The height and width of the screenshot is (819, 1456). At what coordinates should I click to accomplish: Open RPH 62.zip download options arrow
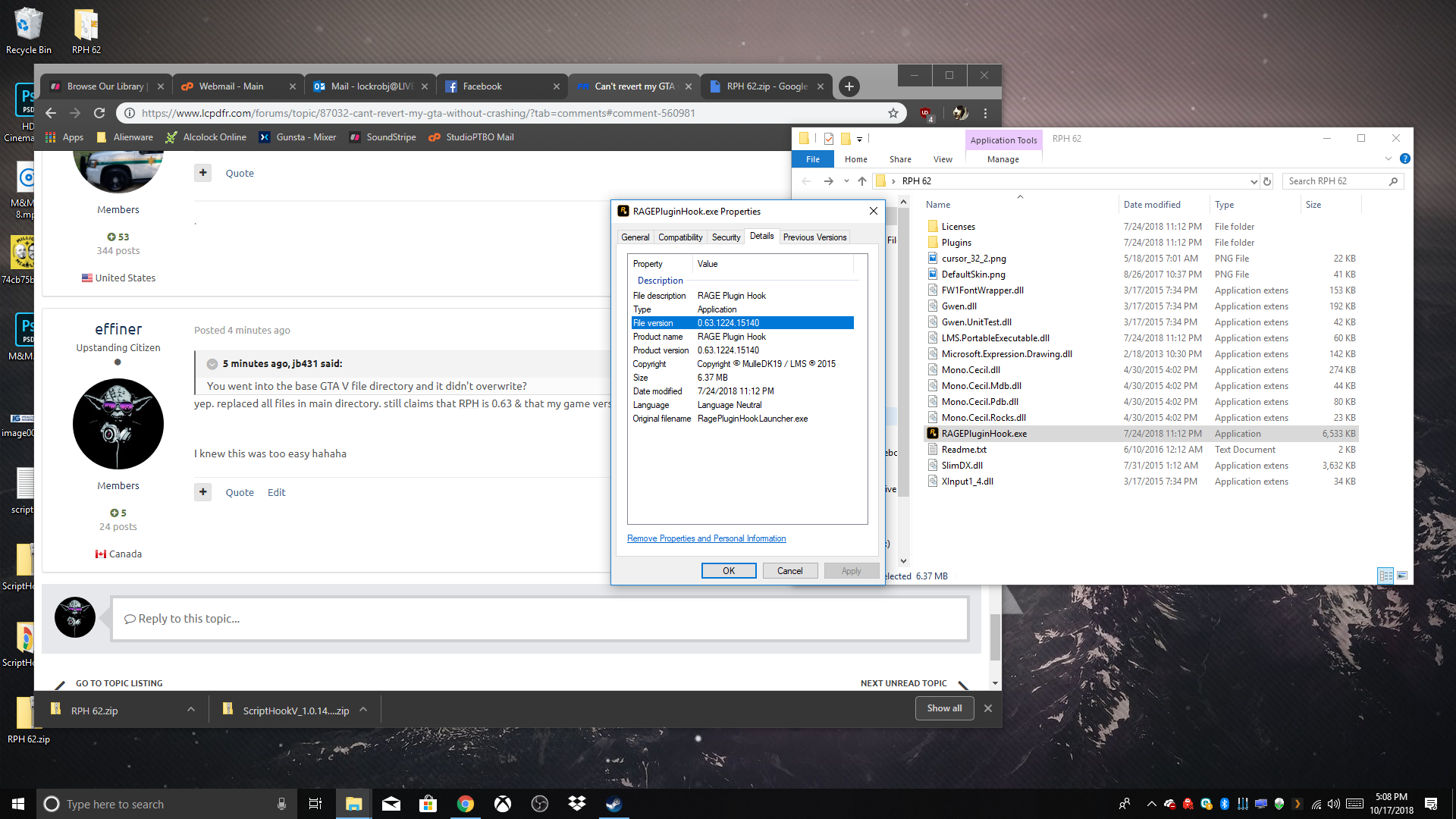point(191,710)
